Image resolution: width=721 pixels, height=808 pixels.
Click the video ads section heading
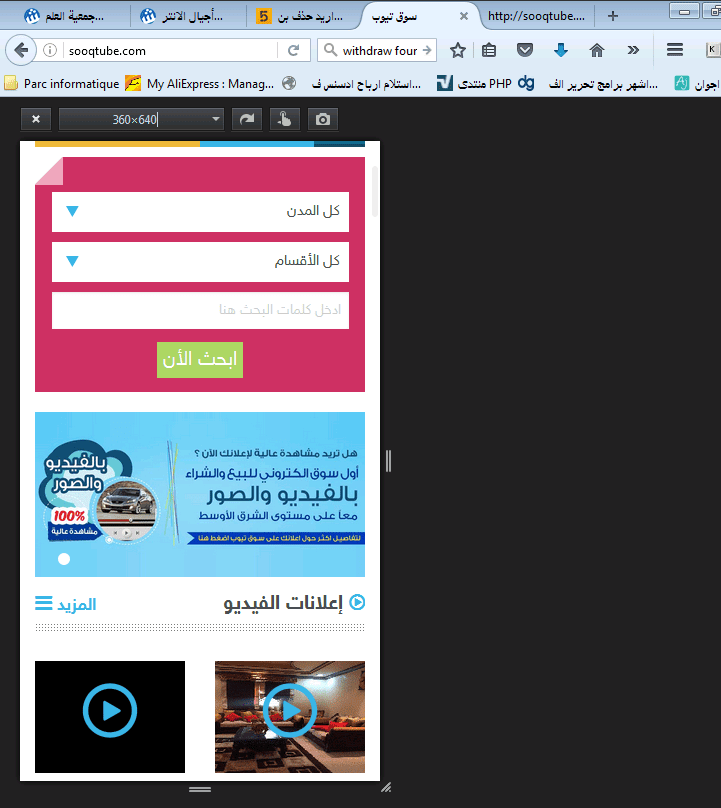(x=283, y=603)
